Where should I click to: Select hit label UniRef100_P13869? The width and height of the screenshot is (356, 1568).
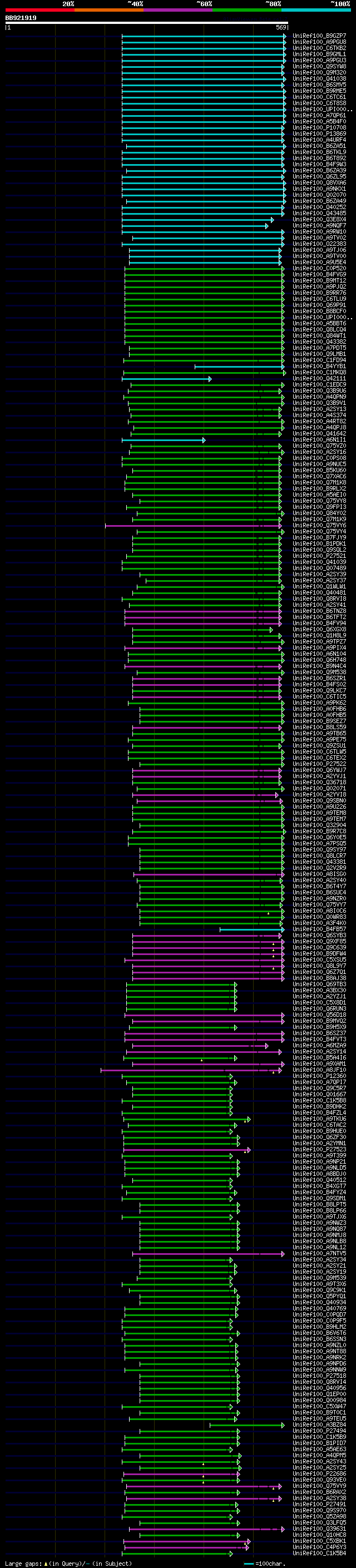point(319,134)
